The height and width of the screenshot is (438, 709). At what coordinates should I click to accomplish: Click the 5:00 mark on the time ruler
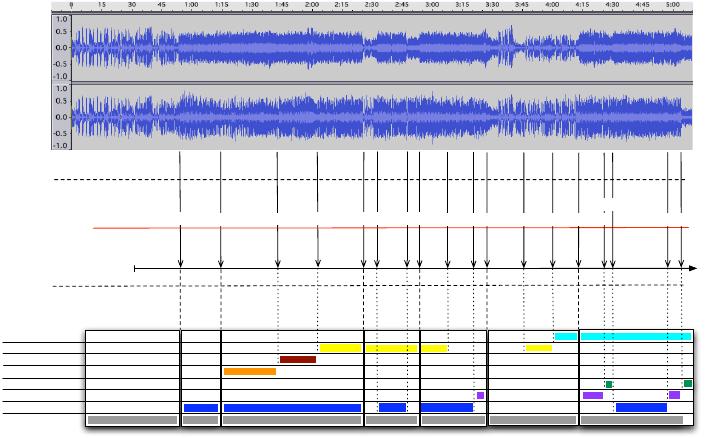click(672, 5)
